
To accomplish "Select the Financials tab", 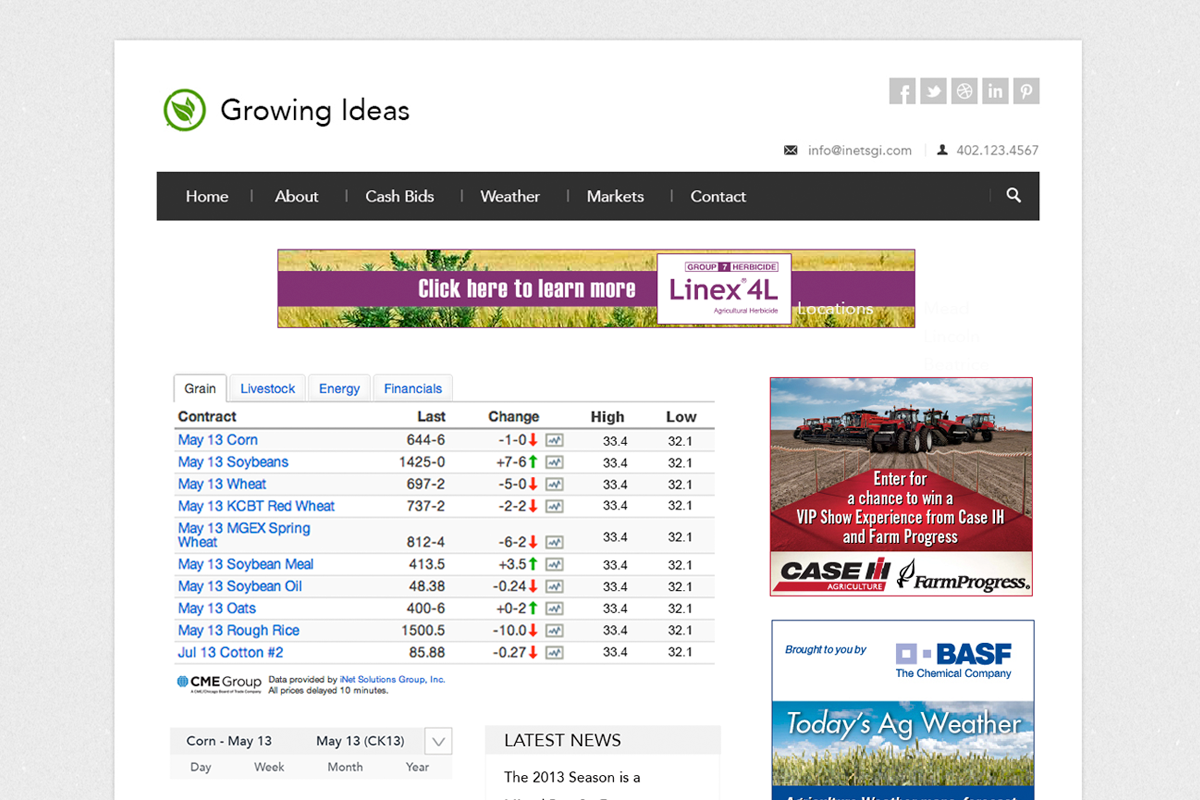I will [x=412, y=388].
